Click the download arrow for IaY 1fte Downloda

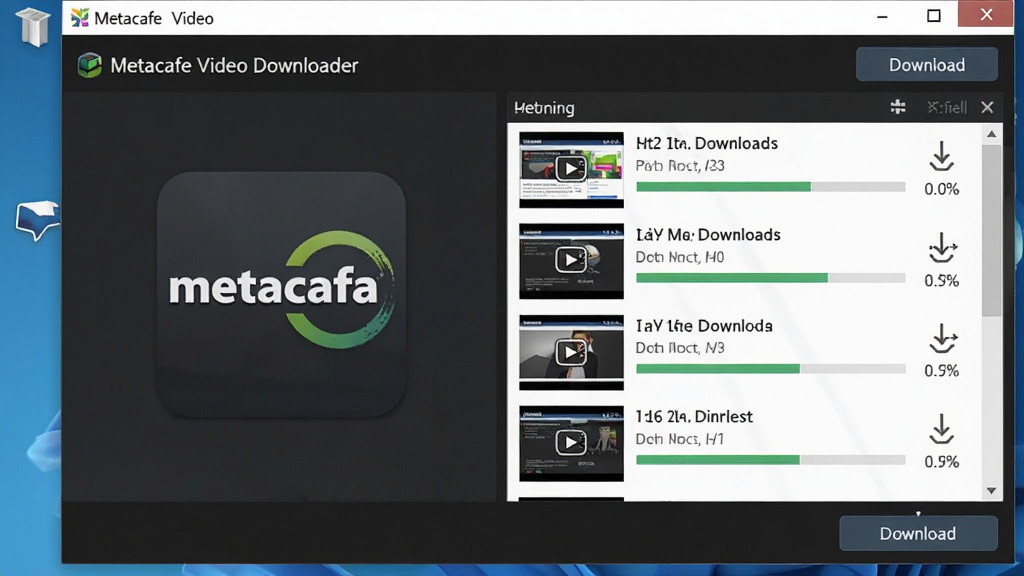pos(942,339)
